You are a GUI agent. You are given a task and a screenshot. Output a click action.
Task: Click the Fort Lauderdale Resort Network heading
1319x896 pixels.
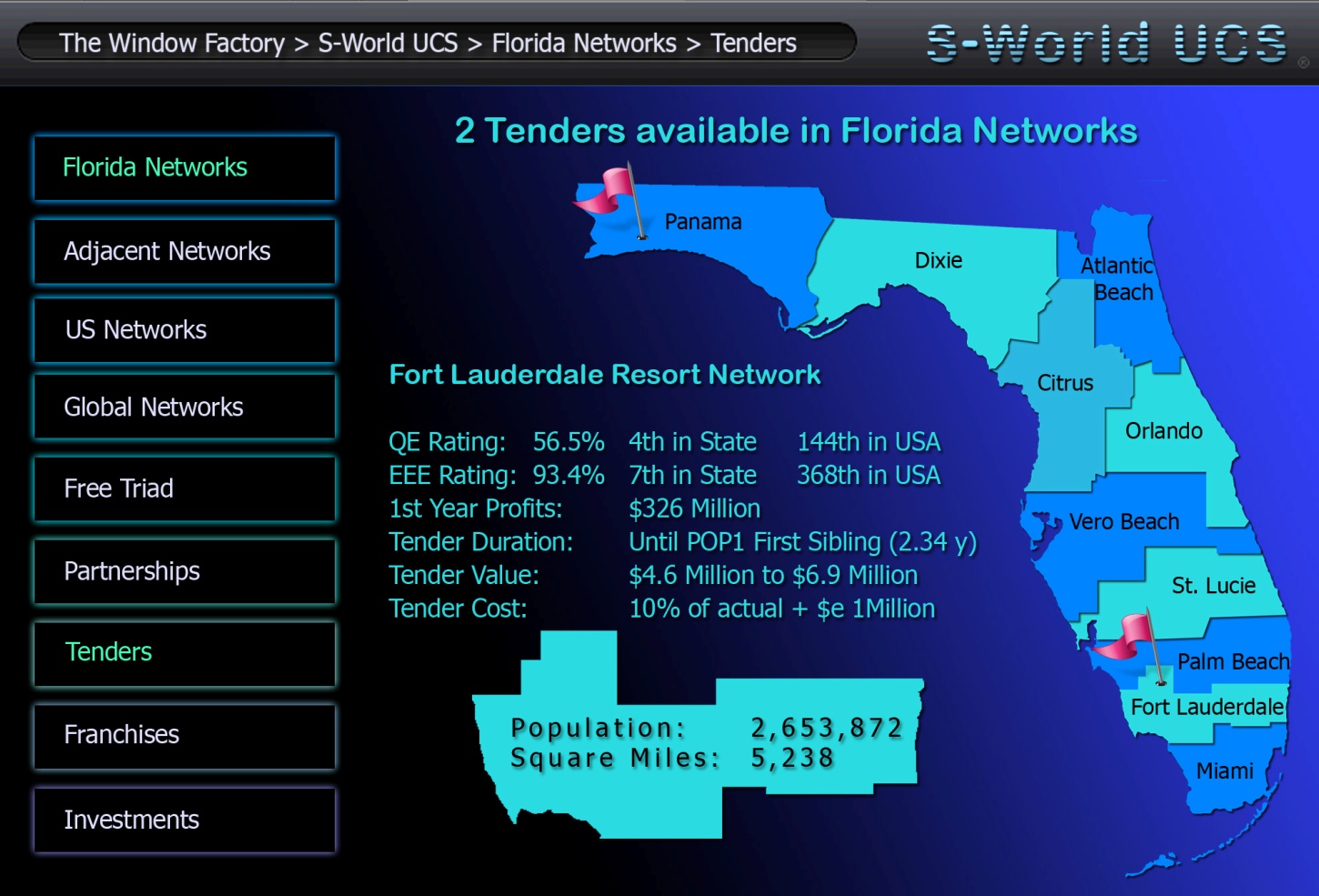(605, 375)
